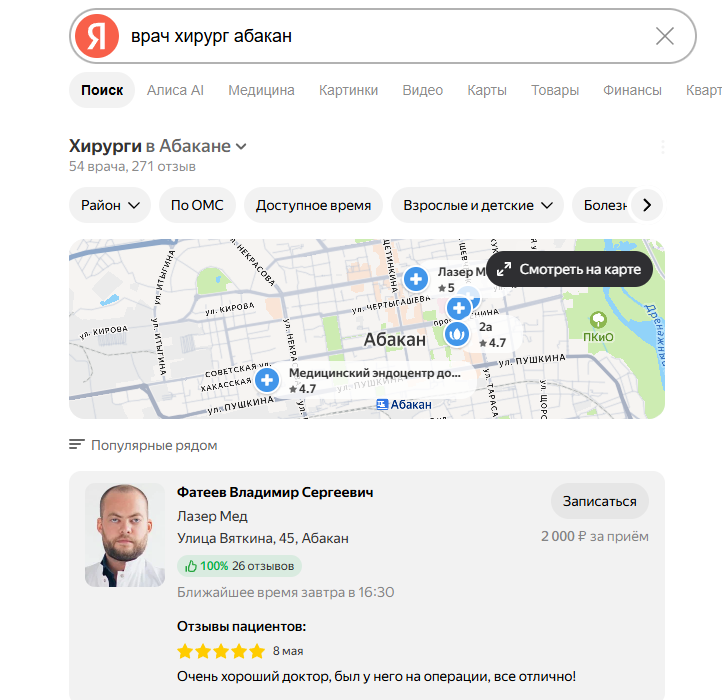Click the address Улица Вяткина, 45, Абакан

click(x=263, y=538)
